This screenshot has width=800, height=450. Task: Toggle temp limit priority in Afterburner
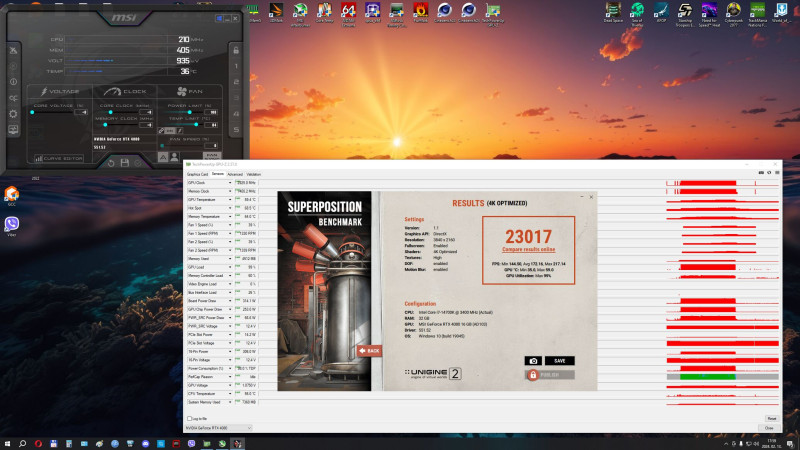pyautogui.click(x=180, y=131)
